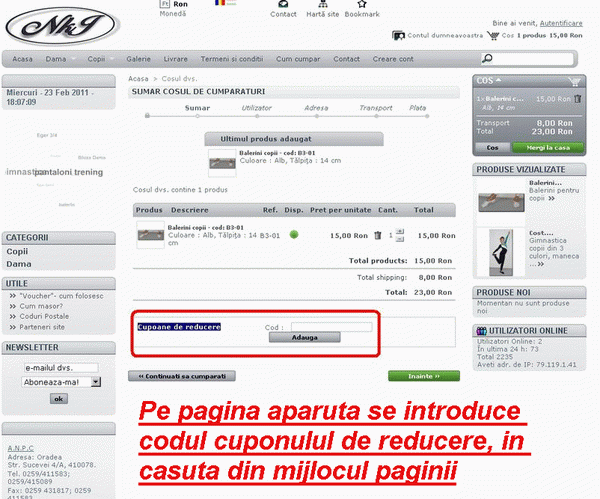Viewport: 600px width, 499px height.
Task: Focus the search input box
Action: tap(533, 59)
